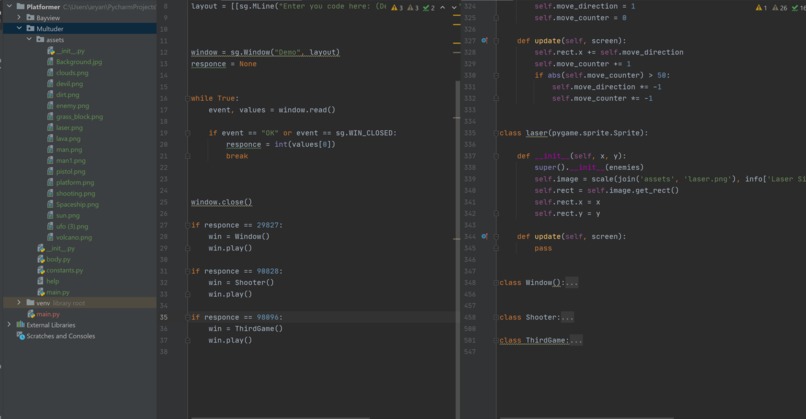Viewport: 806px width, 419px height.
Task: Click External Libraries icon
Action: (x=21, y=324)
